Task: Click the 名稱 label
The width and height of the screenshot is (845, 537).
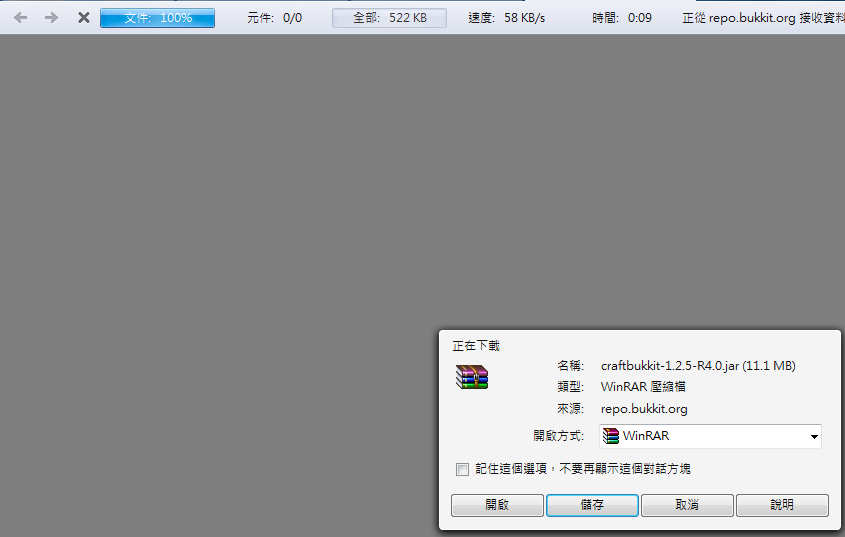Action: click(x=570, y=366)
